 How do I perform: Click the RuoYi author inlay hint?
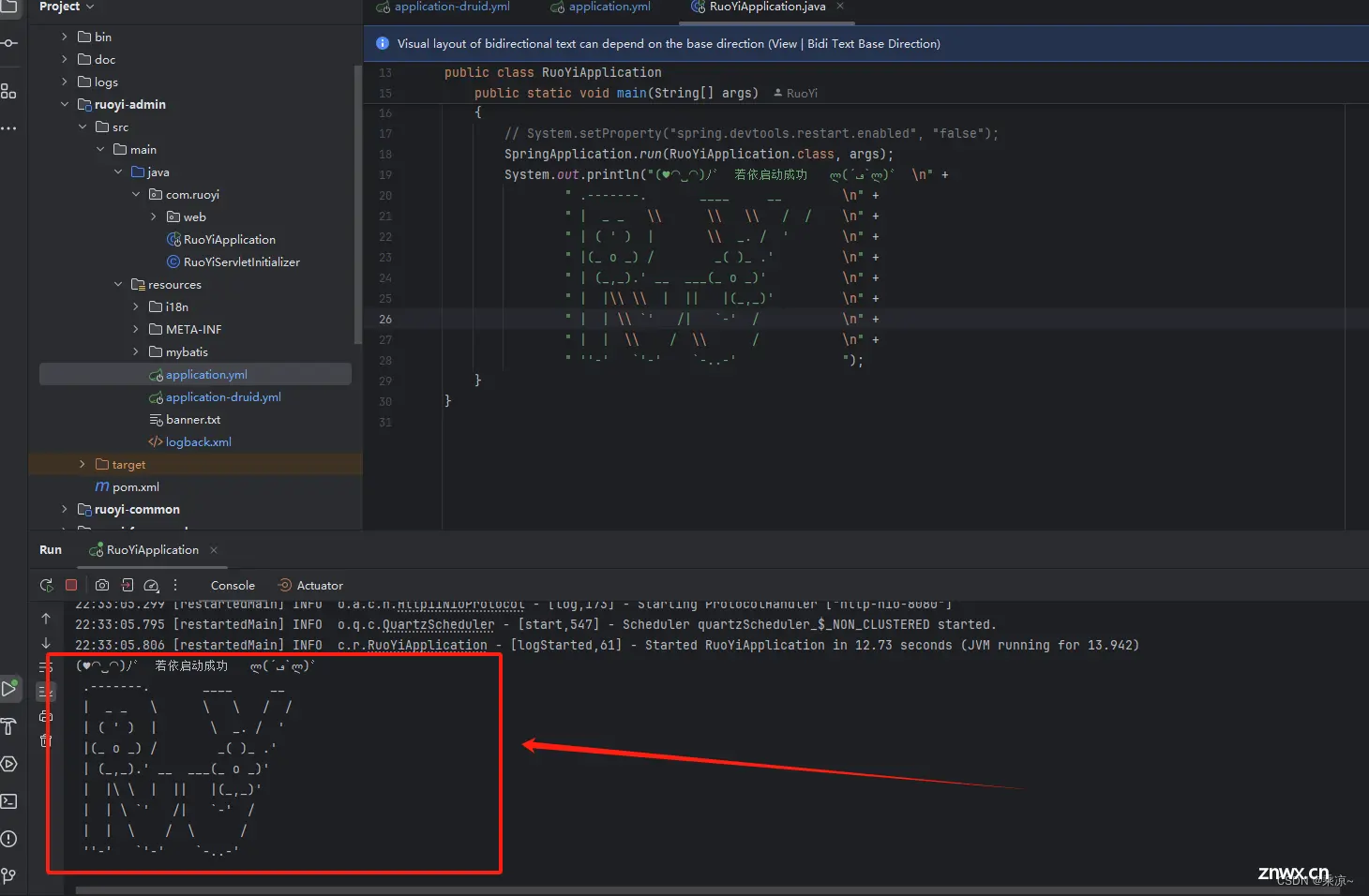coord(795,93)
